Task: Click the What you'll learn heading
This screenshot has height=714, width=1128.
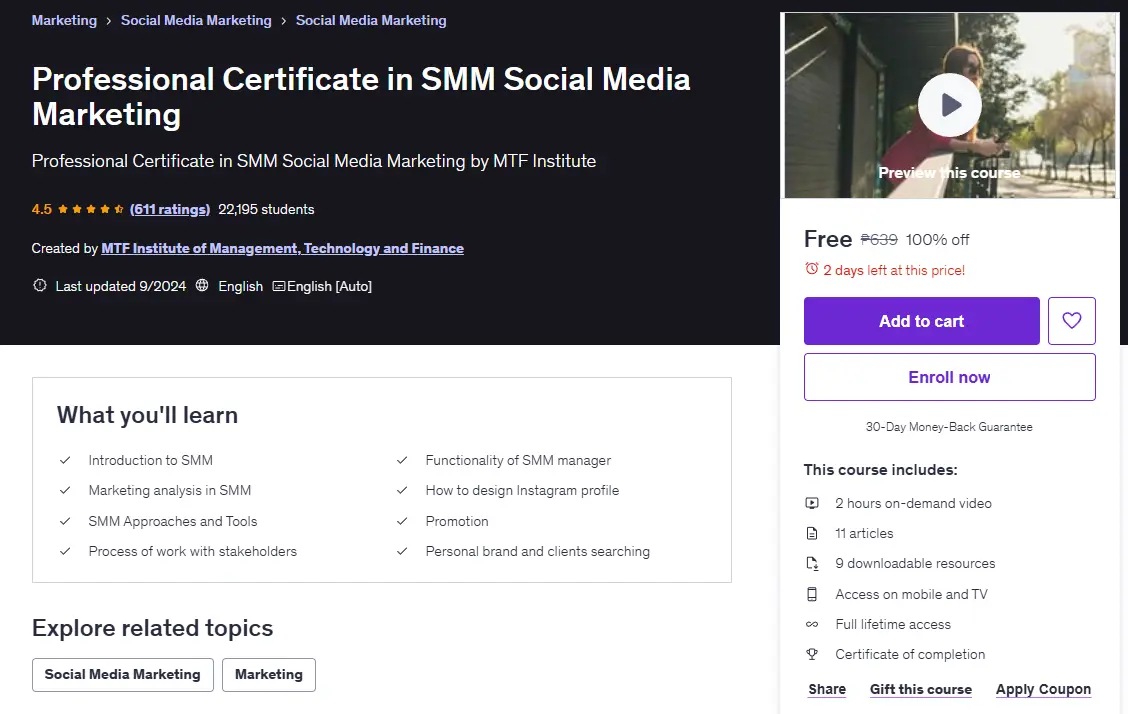Action: pos(147,415)
